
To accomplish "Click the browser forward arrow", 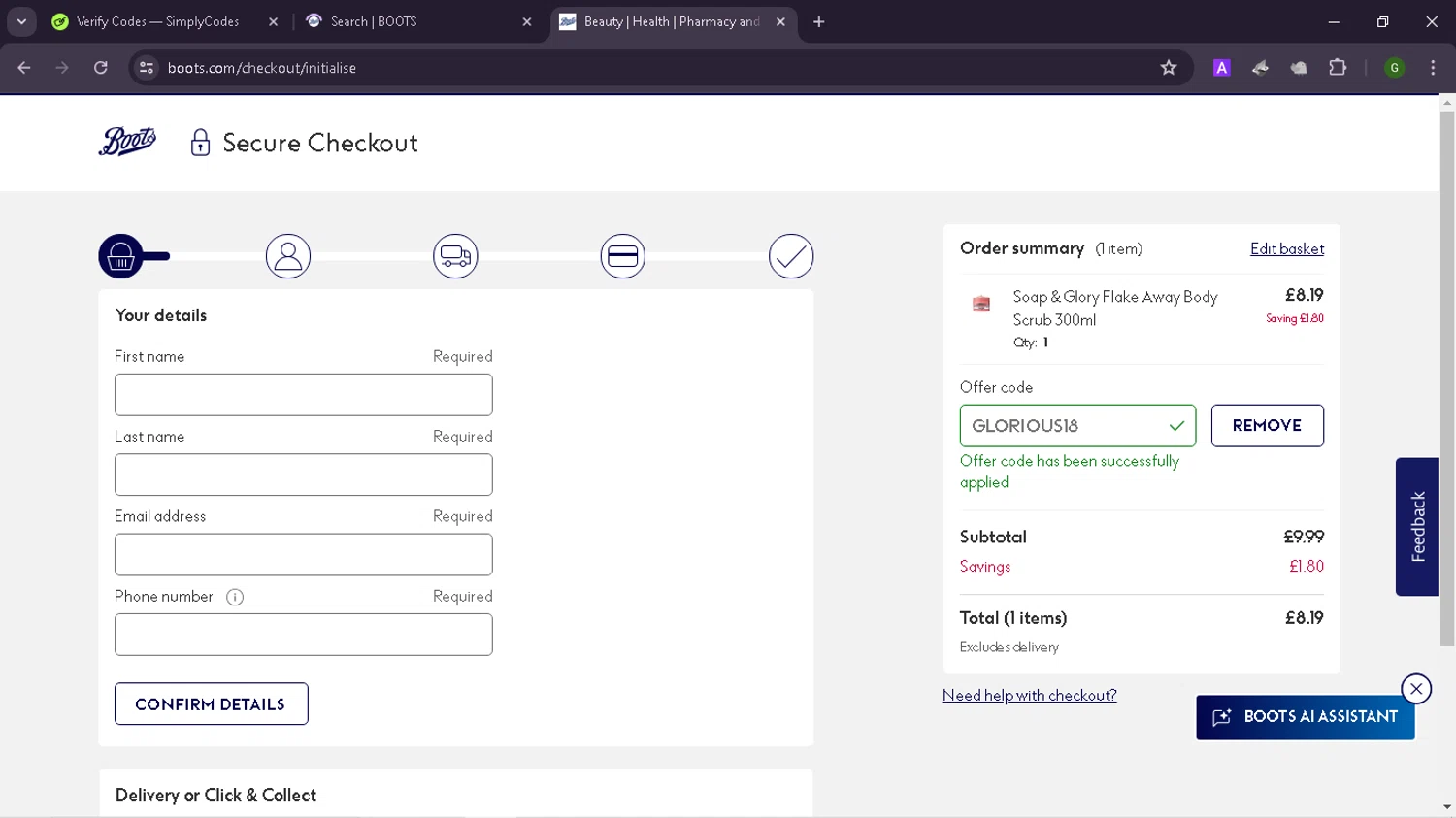I will 62,68.
